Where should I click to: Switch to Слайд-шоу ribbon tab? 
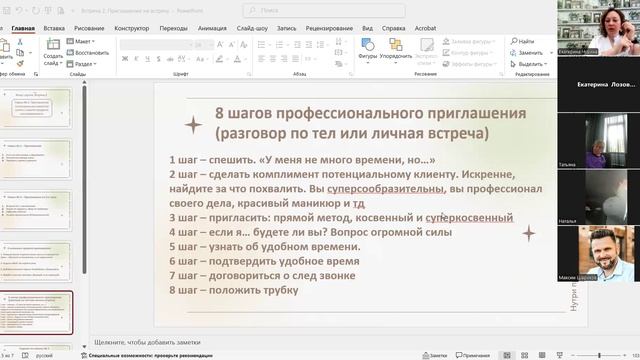point(252,28)
